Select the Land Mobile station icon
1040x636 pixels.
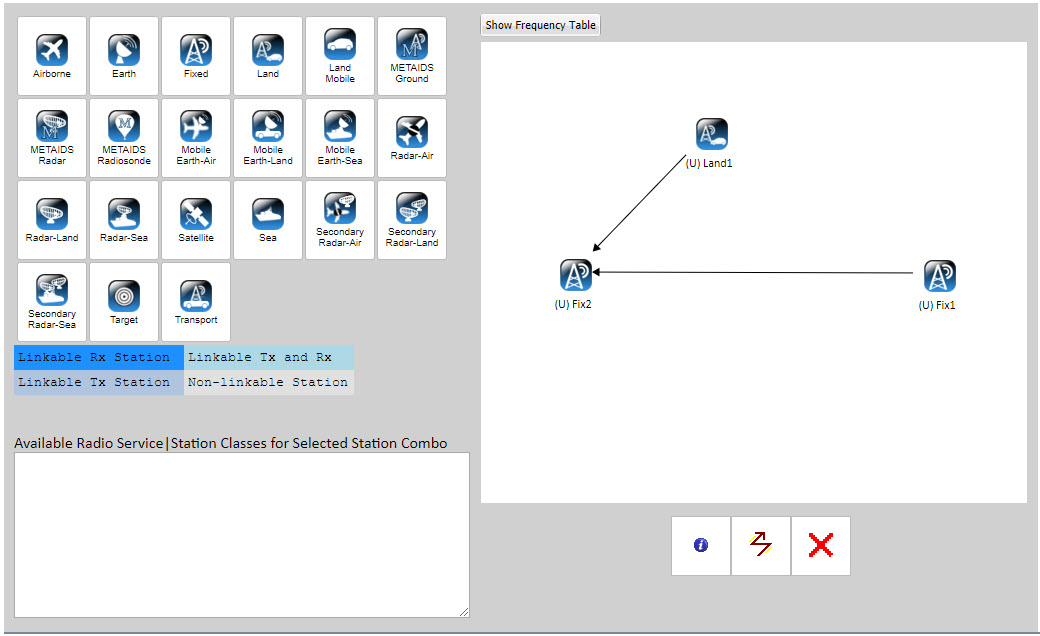pos(339,50)
